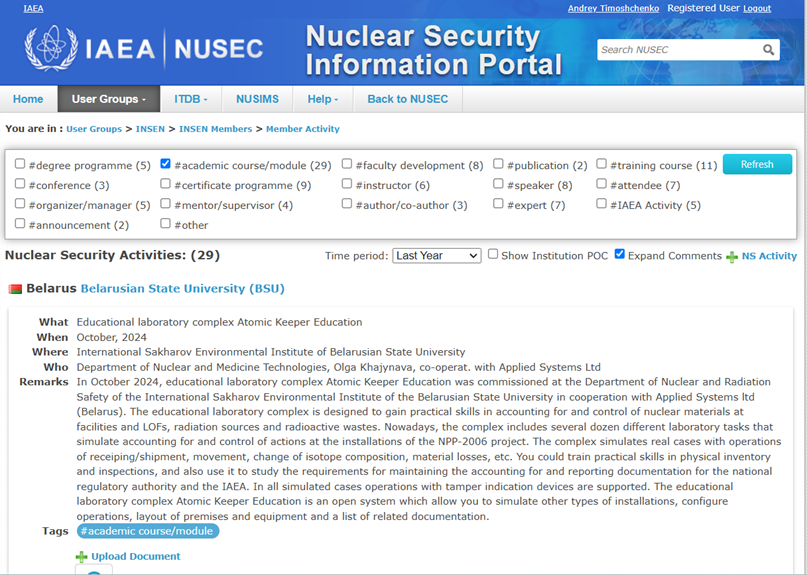Check the #IAEA Activity box
Image resolution: width=807 pixels, height=575 pixels.
point(601,203)
